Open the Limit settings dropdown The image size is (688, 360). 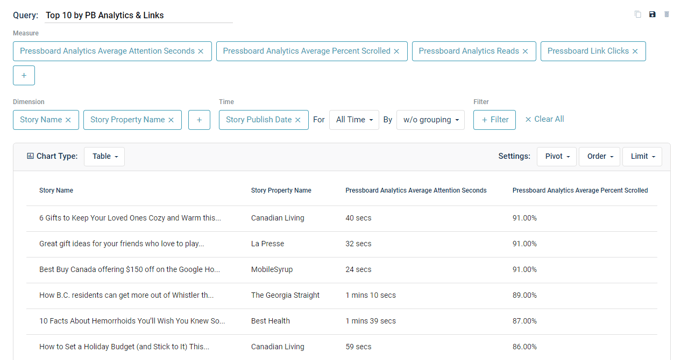tap(642, 156)
